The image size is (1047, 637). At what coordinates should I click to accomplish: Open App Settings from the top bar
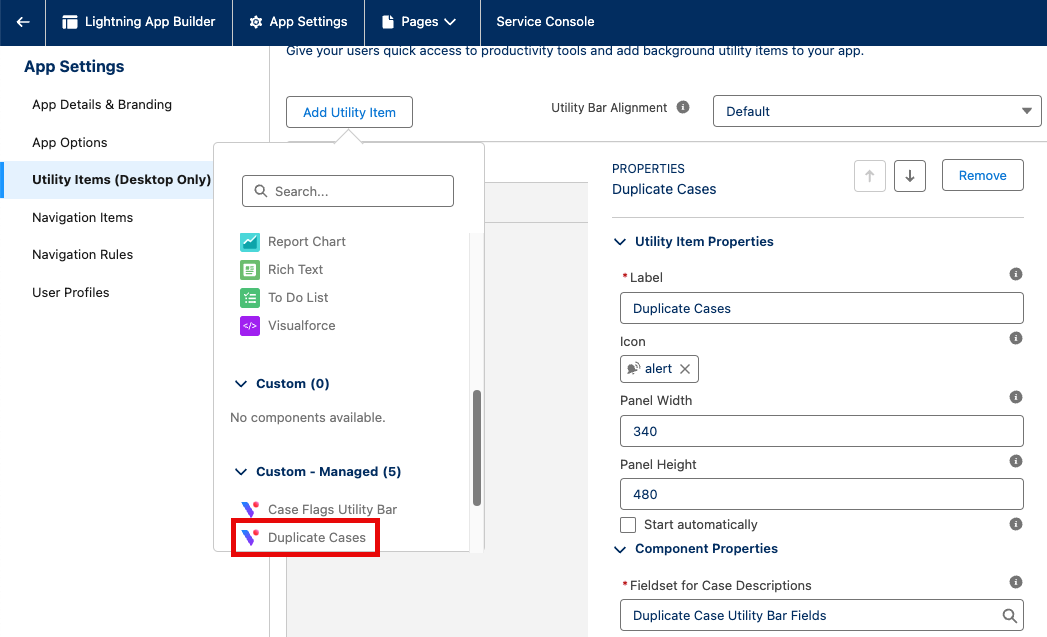pyautogui.click(x=298, y=22)
